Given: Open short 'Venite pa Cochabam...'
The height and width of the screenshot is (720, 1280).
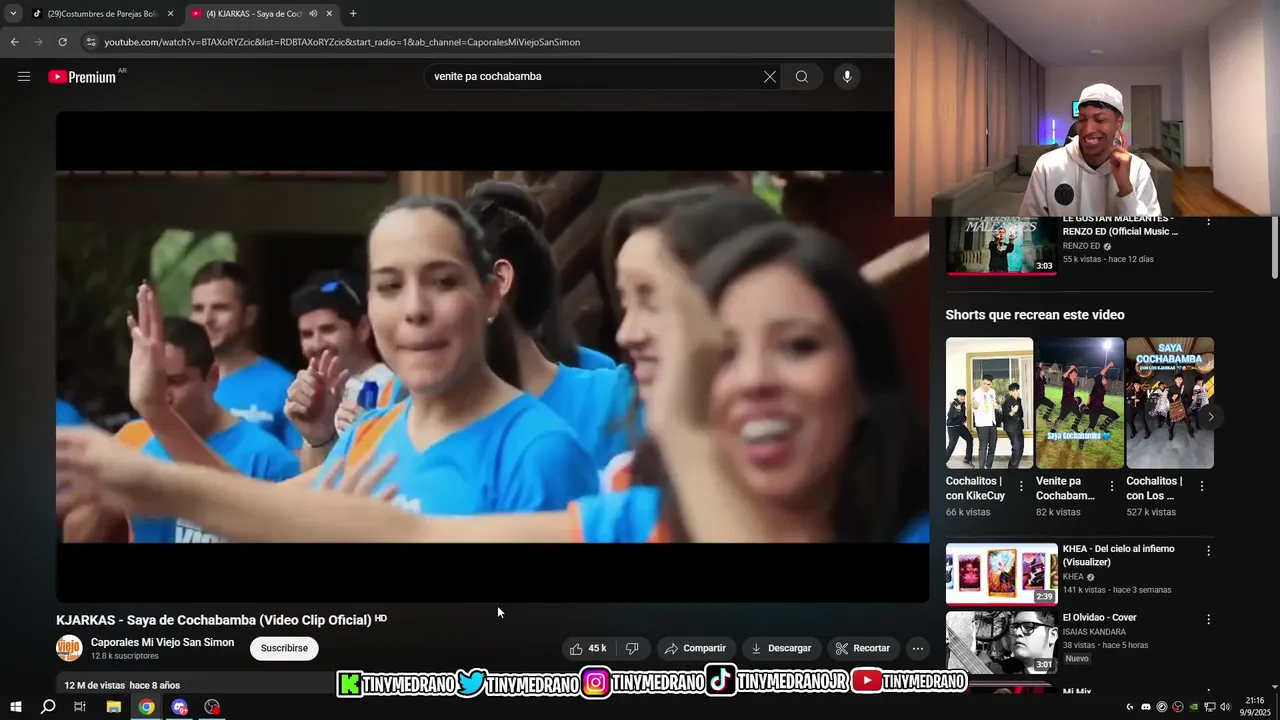Looking at the screenshot, I should pos(1080,403).
